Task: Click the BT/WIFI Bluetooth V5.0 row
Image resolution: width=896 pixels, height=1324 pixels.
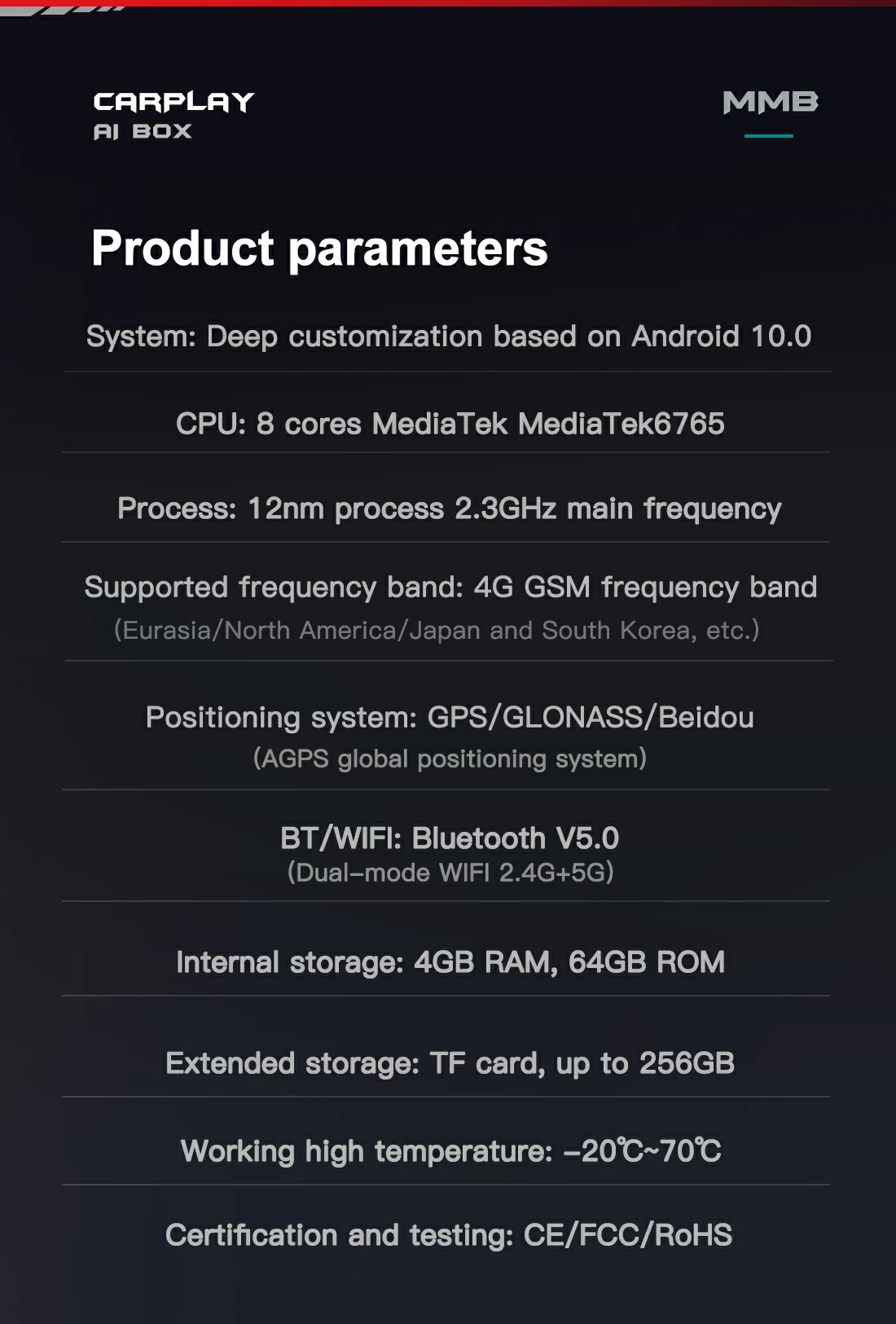Action: pos(450,838)
